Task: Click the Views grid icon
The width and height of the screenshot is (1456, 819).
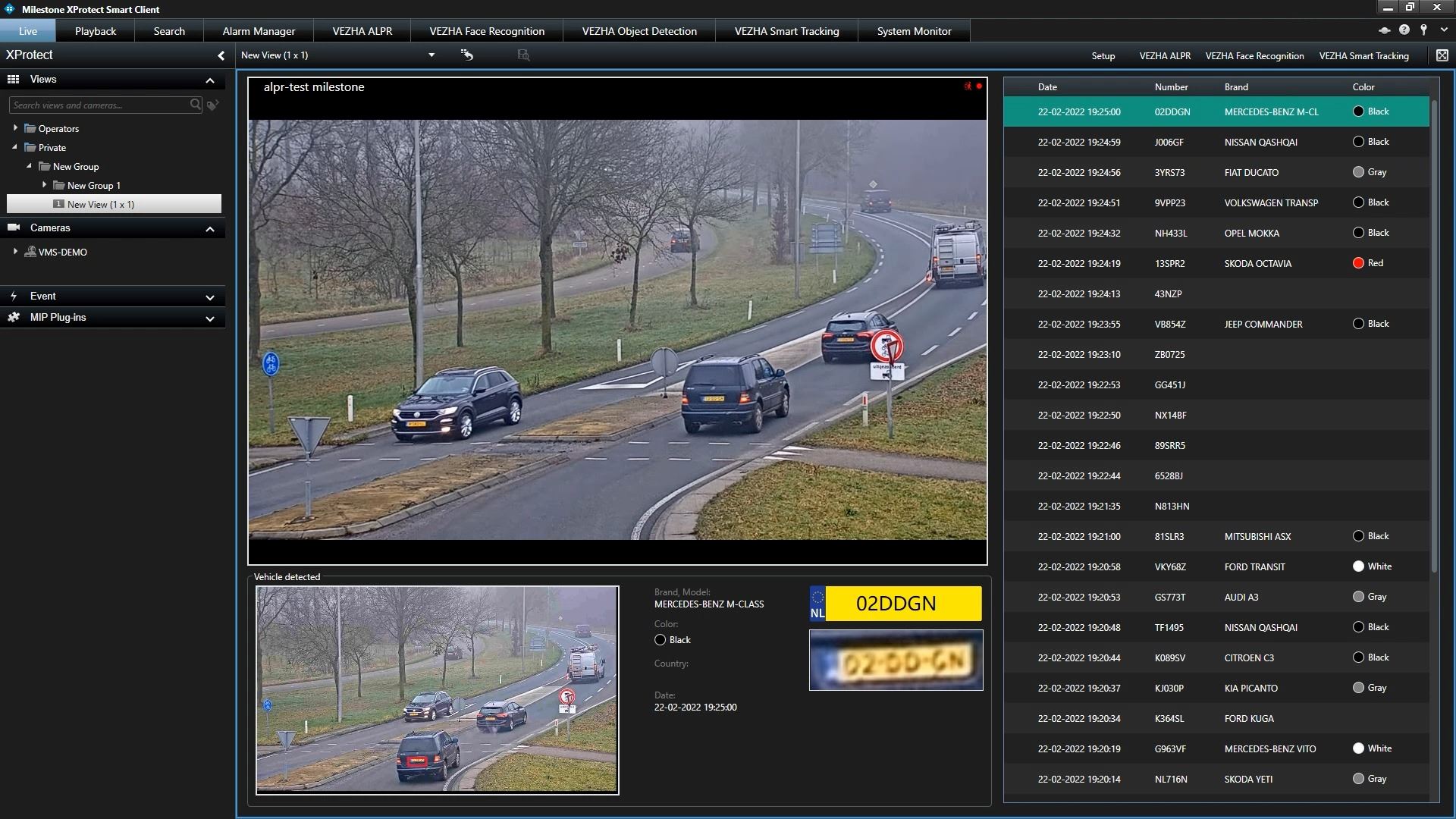Action: point(13,79)
